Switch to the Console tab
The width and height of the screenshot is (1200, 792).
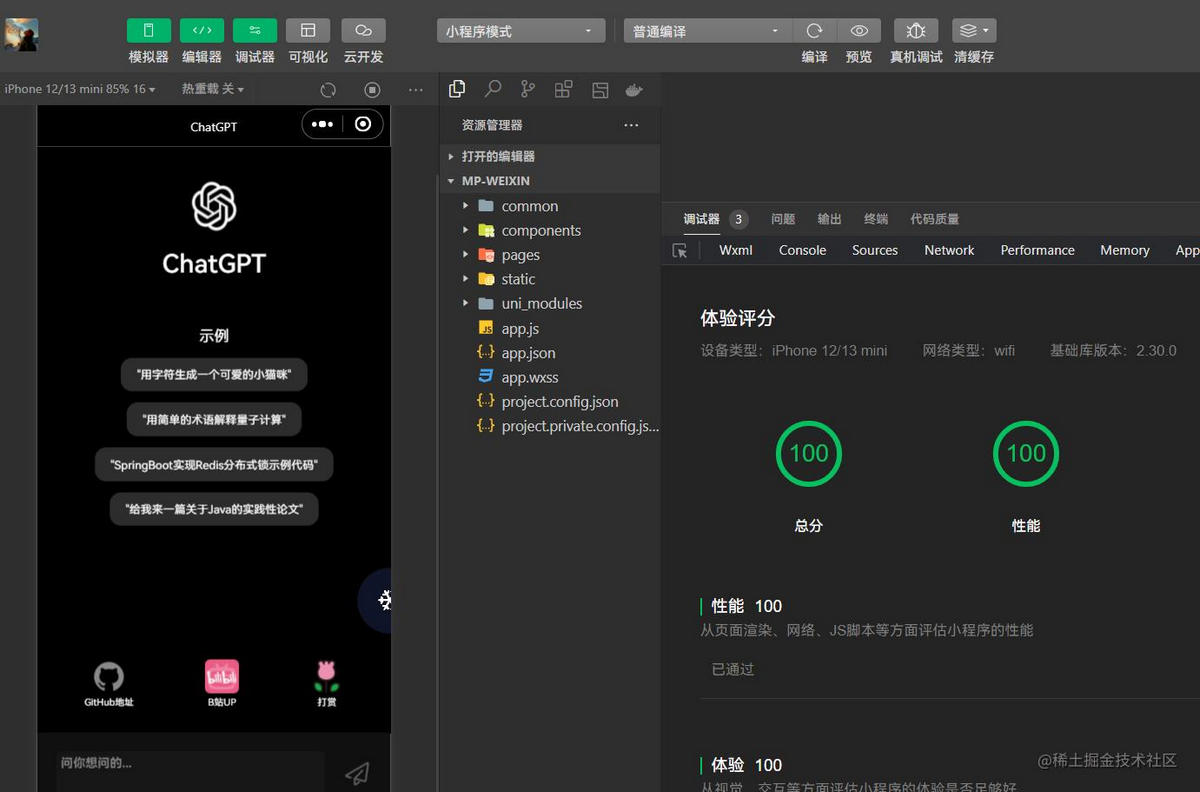click(802, 250)
